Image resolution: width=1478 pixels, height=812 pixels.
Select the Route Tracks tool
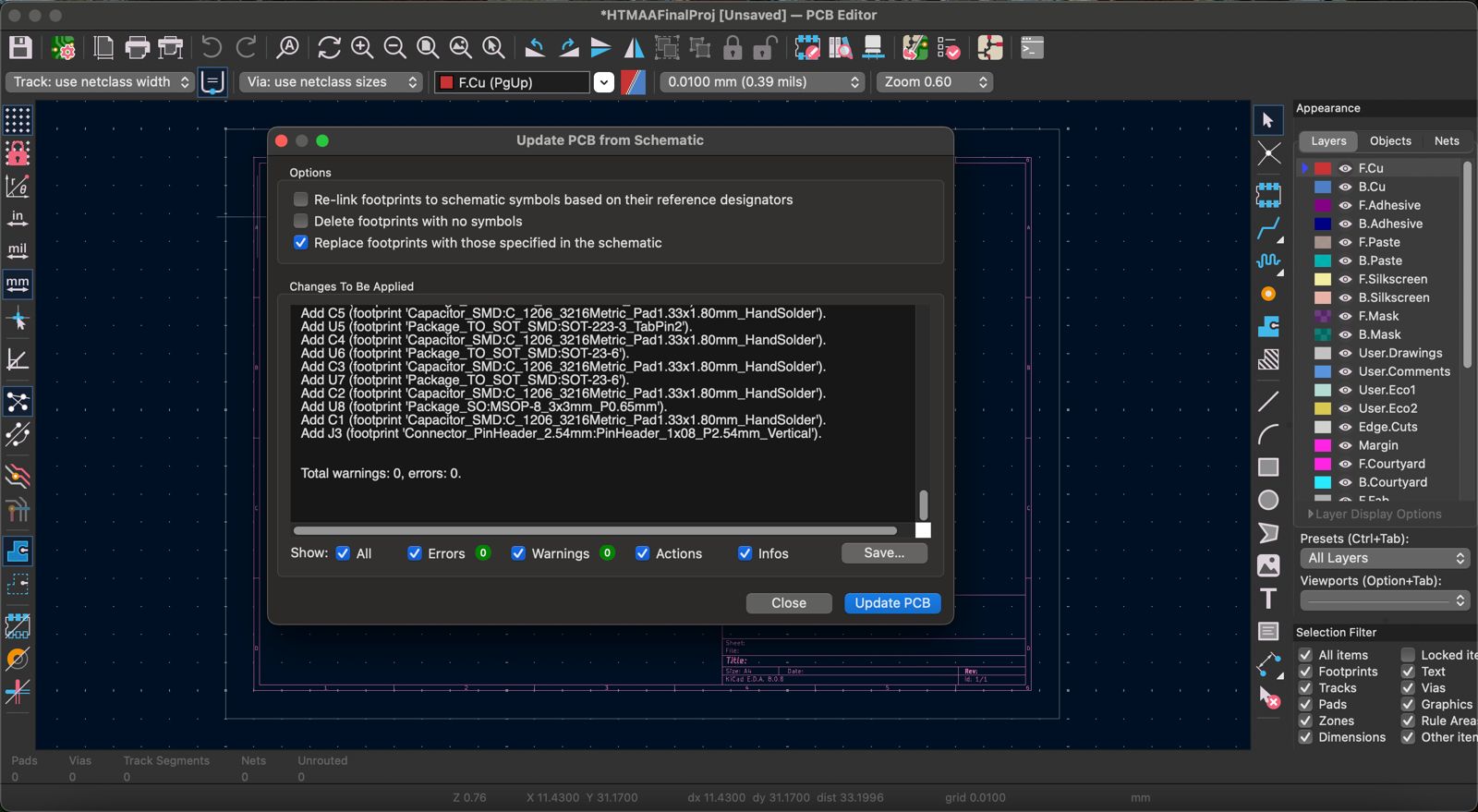pos(1268,228)
